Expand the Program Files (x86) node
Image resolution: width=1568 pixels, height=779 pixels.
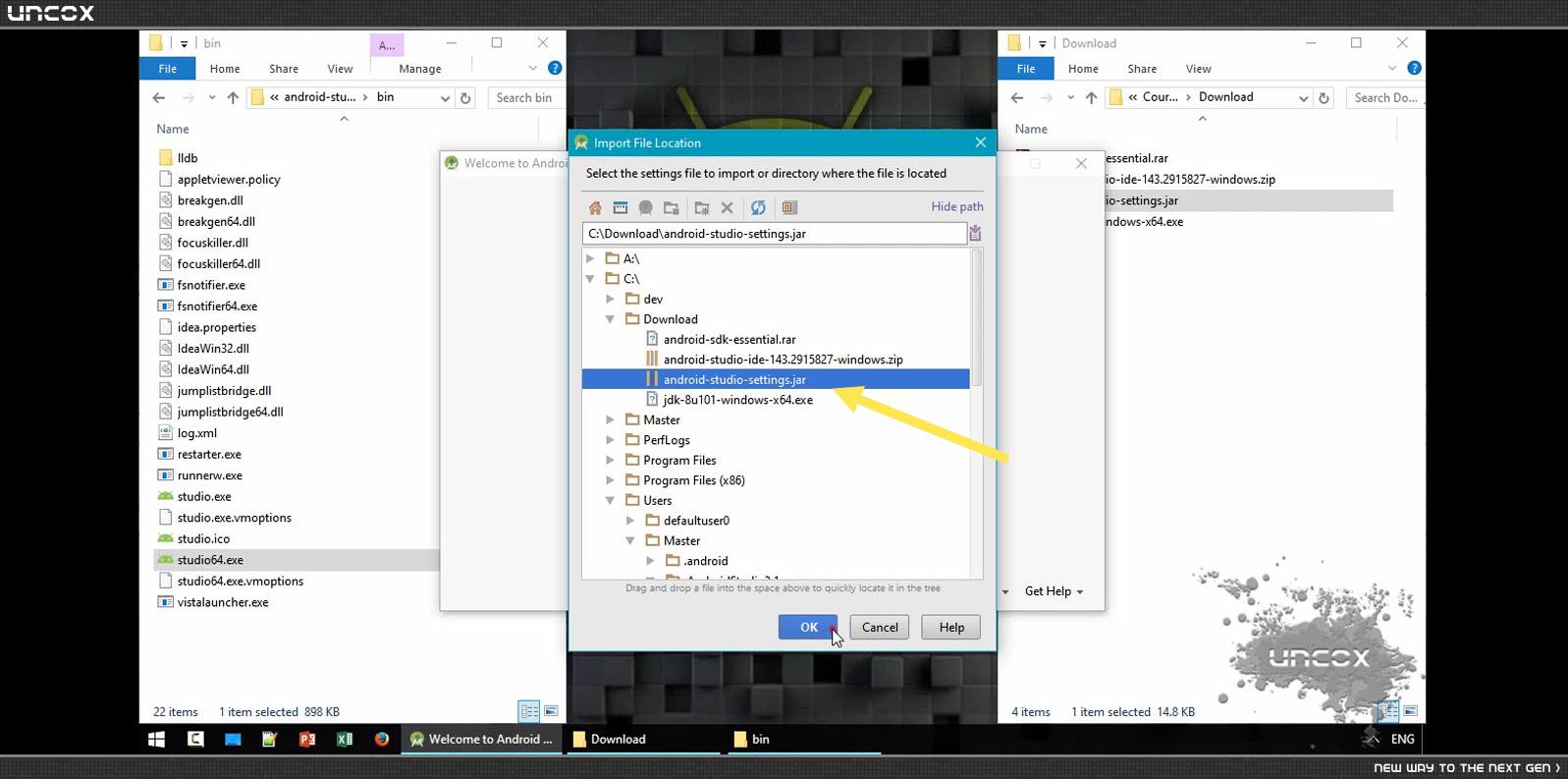tap(610, 480)
